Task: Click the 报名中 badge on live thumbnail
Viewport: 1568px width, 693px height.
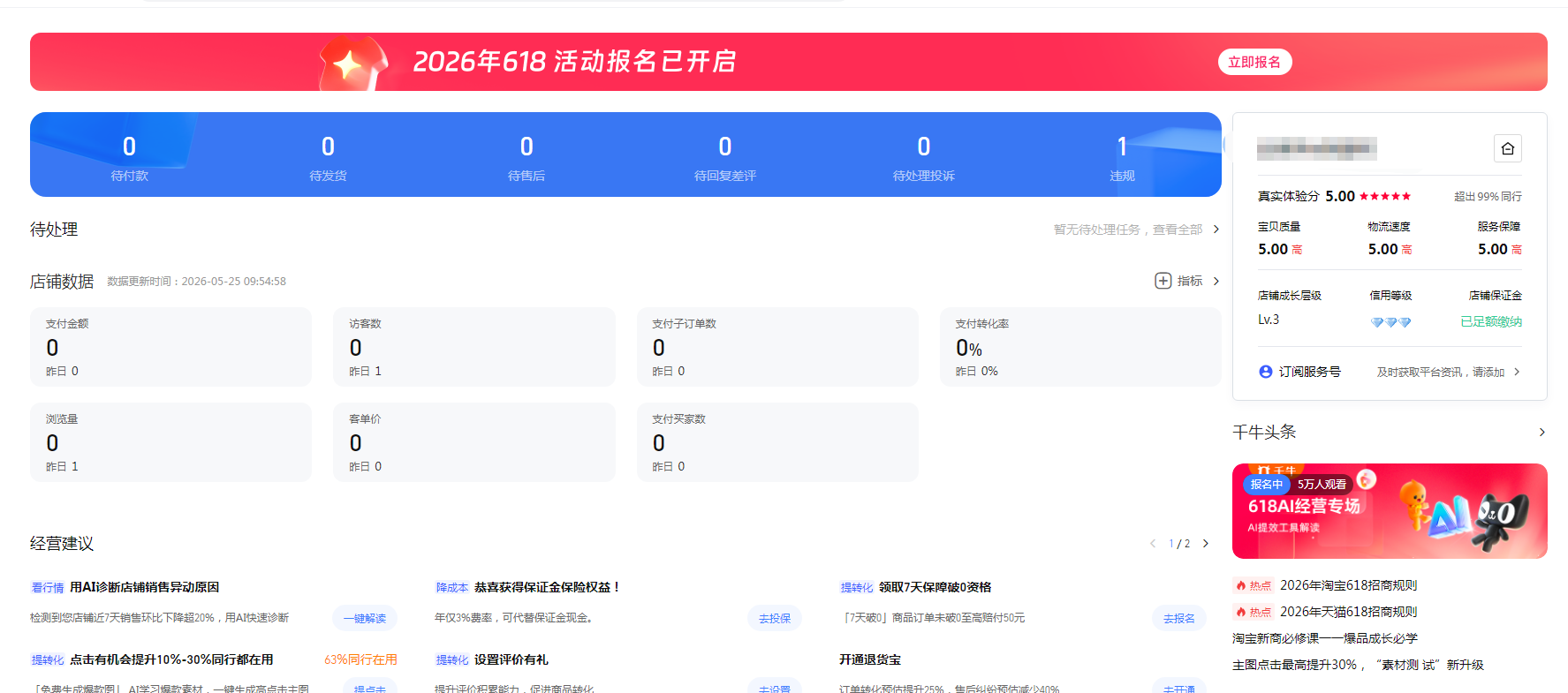Action: point(1267,484)
